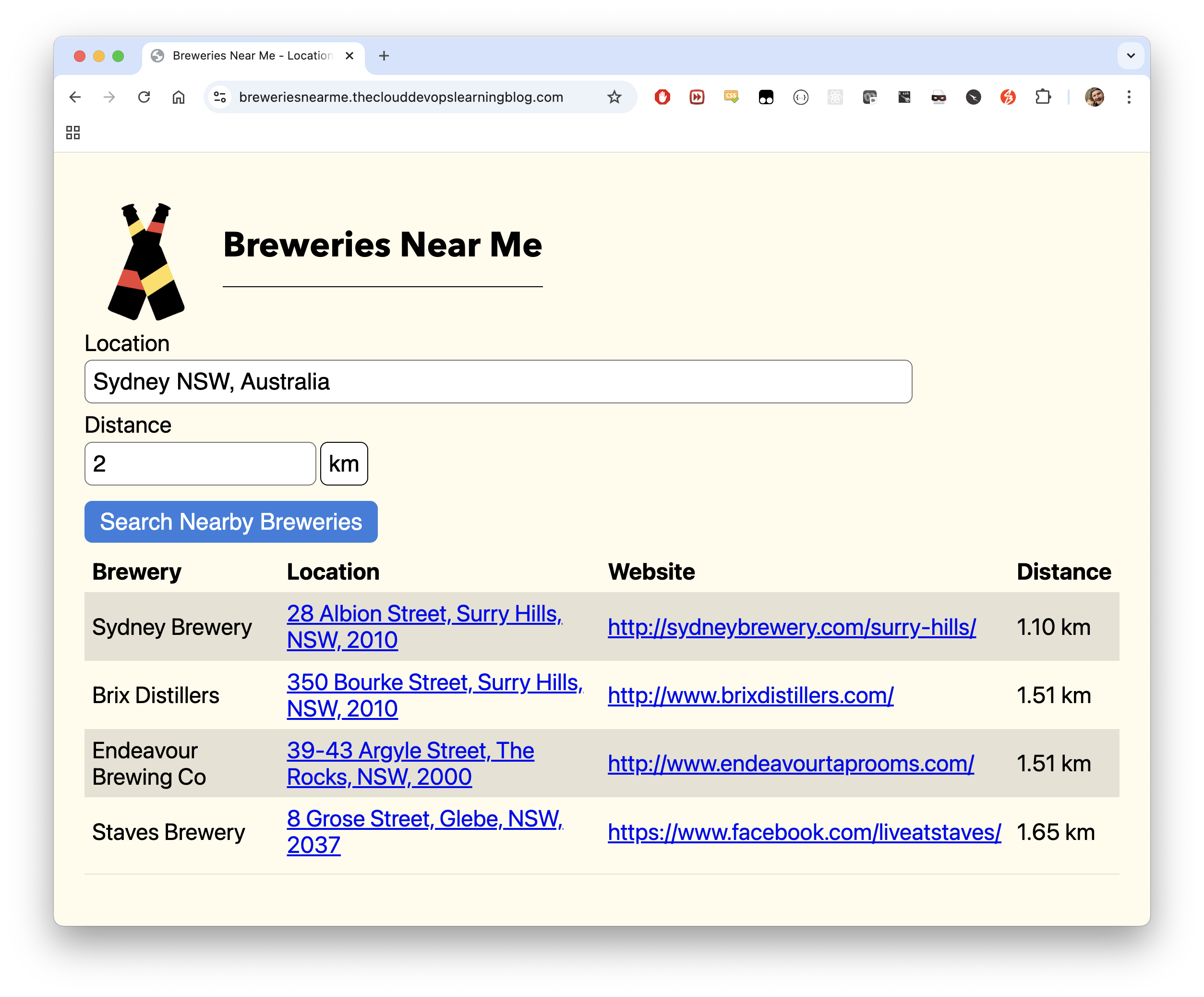The height and width of the screenshot is (997, 1204).
Task: Open the React Developer Tools extension
Action: [835, 97]
